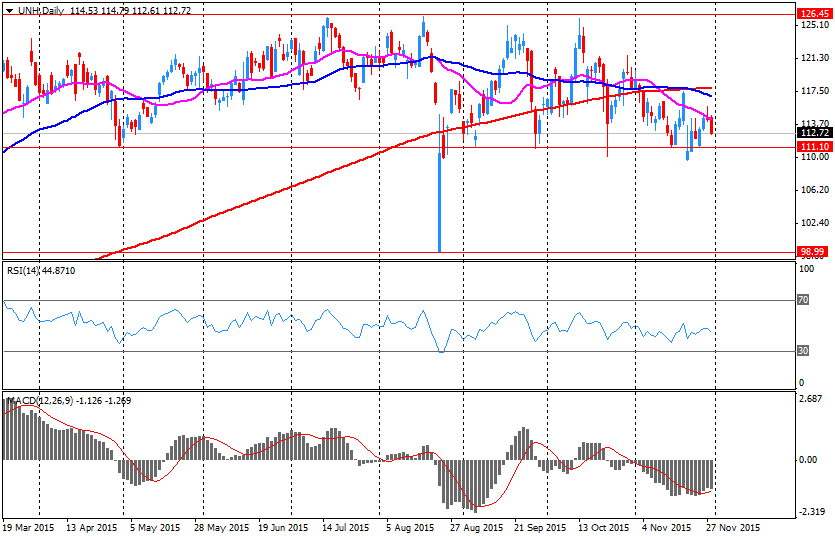The width and height of the screenshot is (835, 536).
Task: Select the 21 Sep 2015 date label
Action: click(540, 527)
